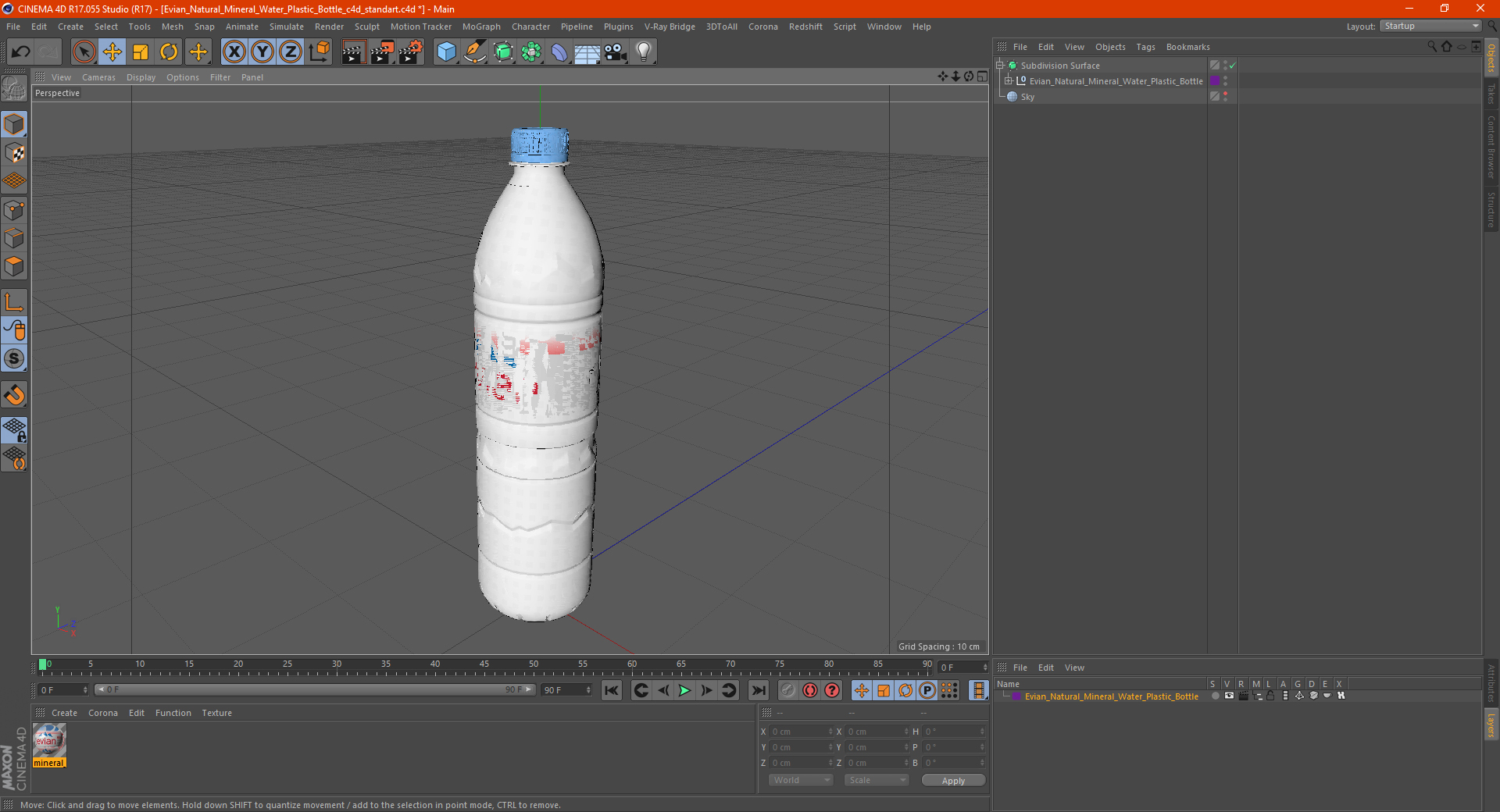Click the timeline preview range slider
Screen dimensions: 1500x812
(x=314, y=689)
